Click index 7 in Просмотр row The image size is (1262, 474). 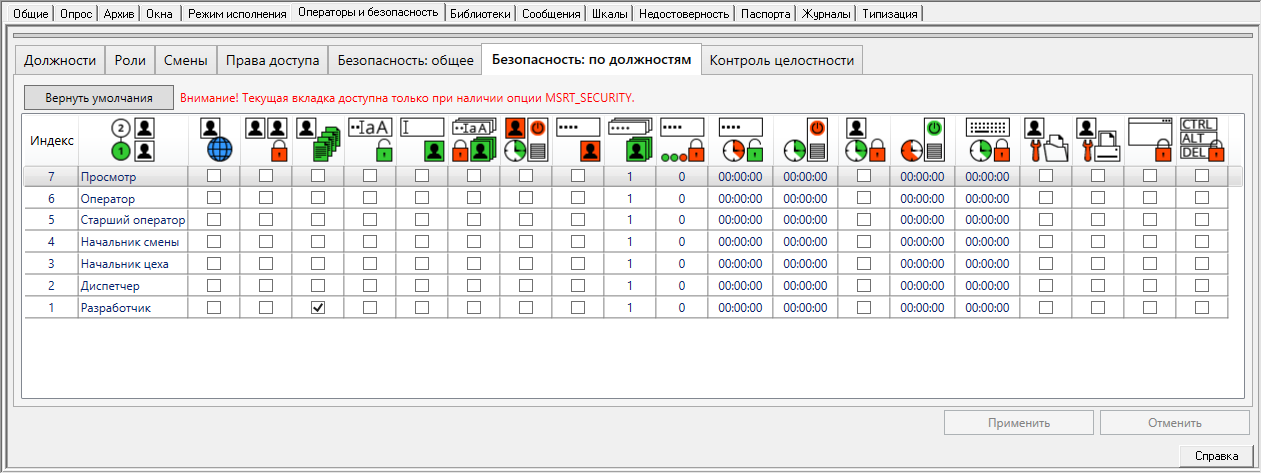coord(51,177)
